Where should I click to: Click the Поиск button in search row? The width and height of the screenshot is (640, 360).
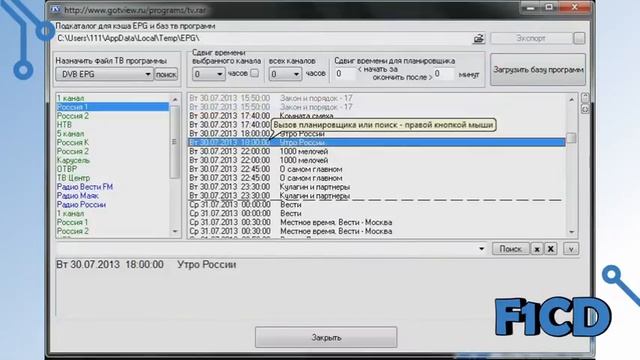(x=510, y=249)
